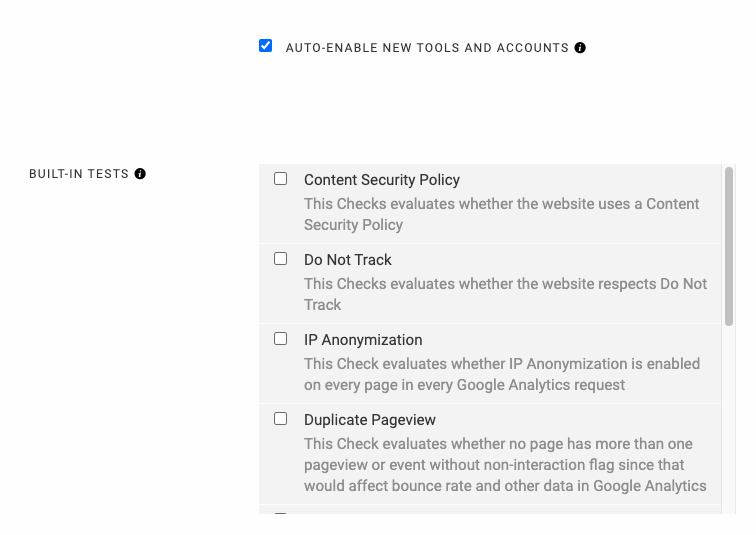Screen dimensions: 756x535
Task: Tick the Do Not Track checkbox
Action: point(281,259)
